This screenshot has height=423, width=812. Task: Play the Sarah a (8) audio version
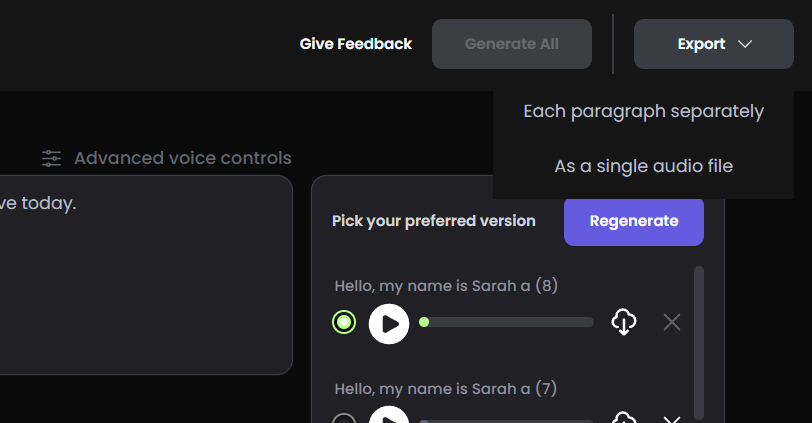[x=389, y=323]
